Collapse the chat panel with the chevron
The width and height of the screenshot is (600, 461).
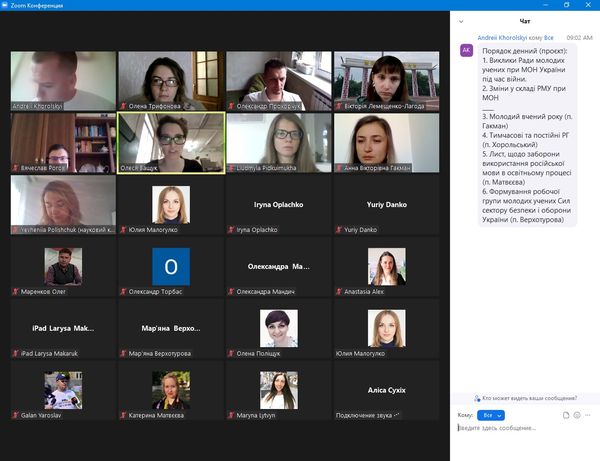pyautogui.click(x=461, y=21)
